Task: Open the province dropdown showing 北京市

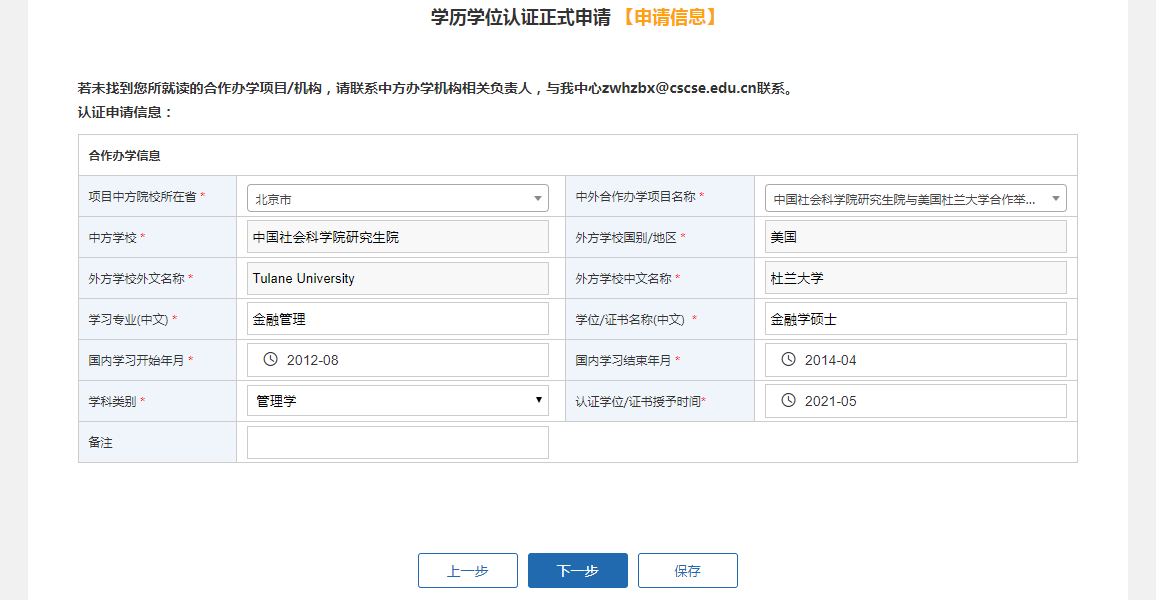Action: (x=397, y=199)
